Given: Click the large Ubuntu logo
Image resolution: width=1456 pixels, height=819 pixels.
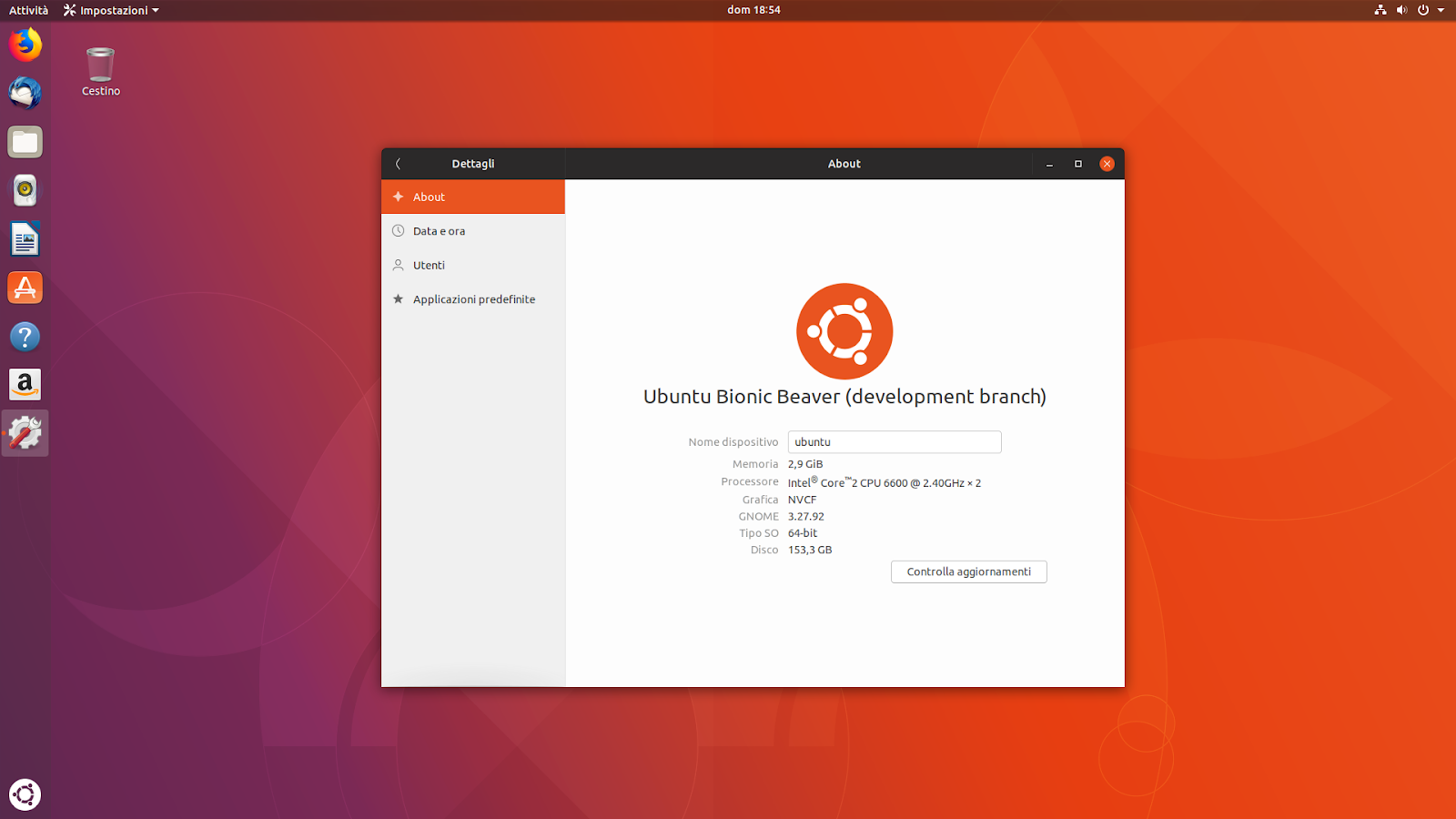Looking at the screenshot, I should point(844,331).
